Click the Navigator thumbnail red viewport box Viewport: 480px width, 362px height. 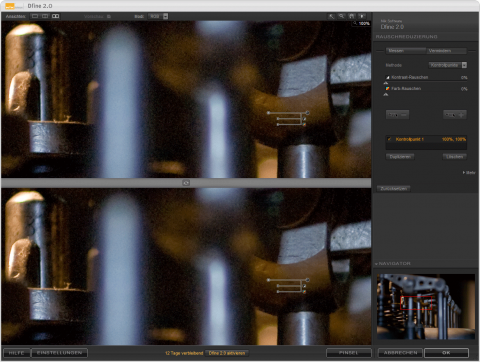(416, 303)
